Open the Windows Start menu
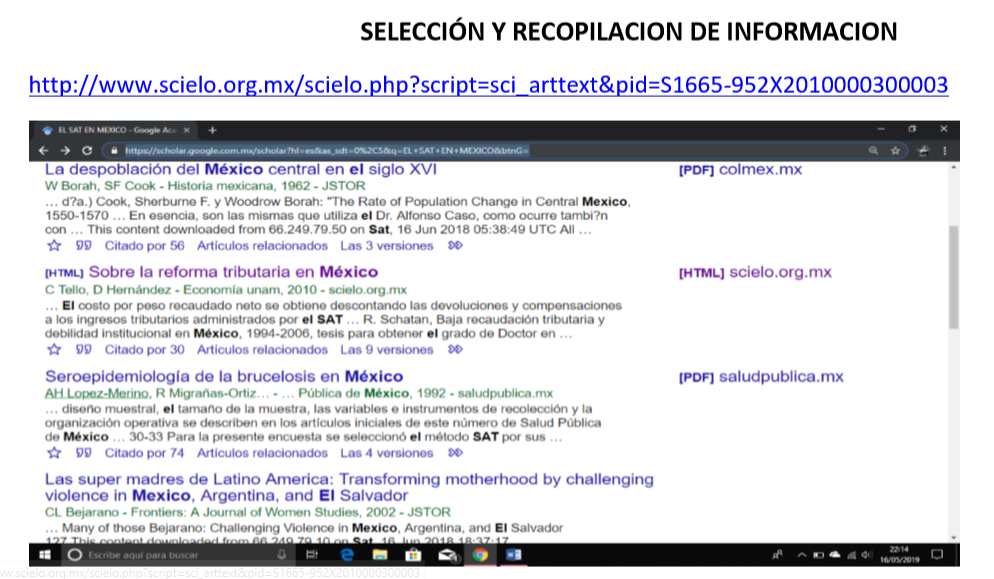 44,554
